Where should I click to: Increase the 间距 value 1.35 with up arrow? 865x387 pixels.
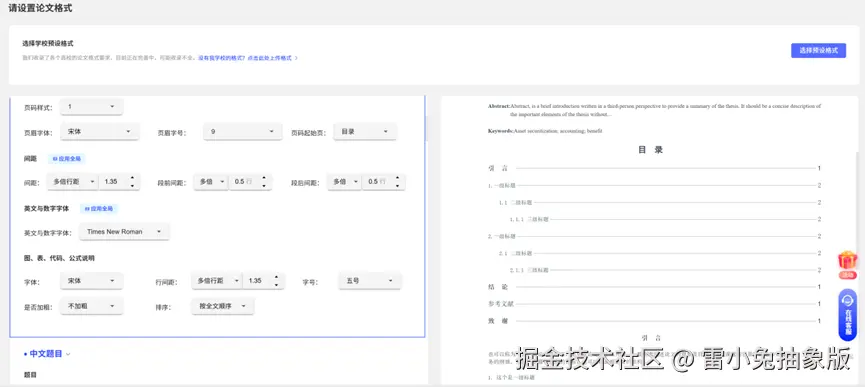(x=132, y=178)
